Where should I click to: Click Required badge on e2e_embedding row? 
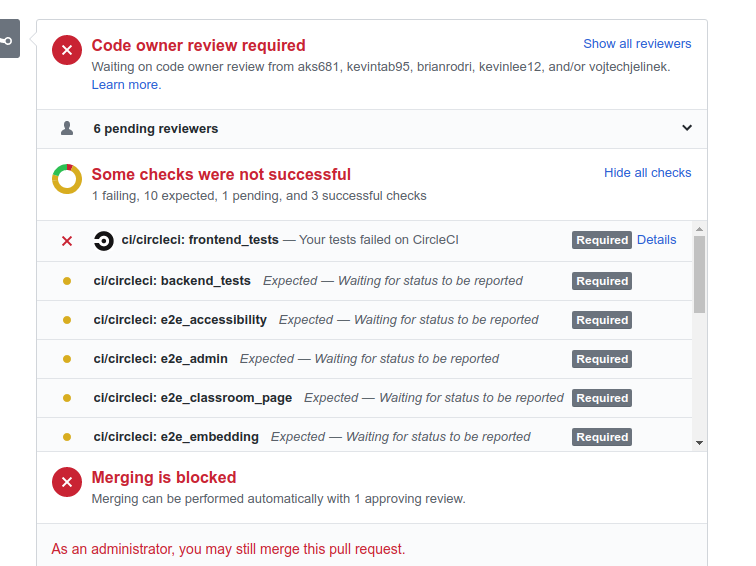[602, 437]
